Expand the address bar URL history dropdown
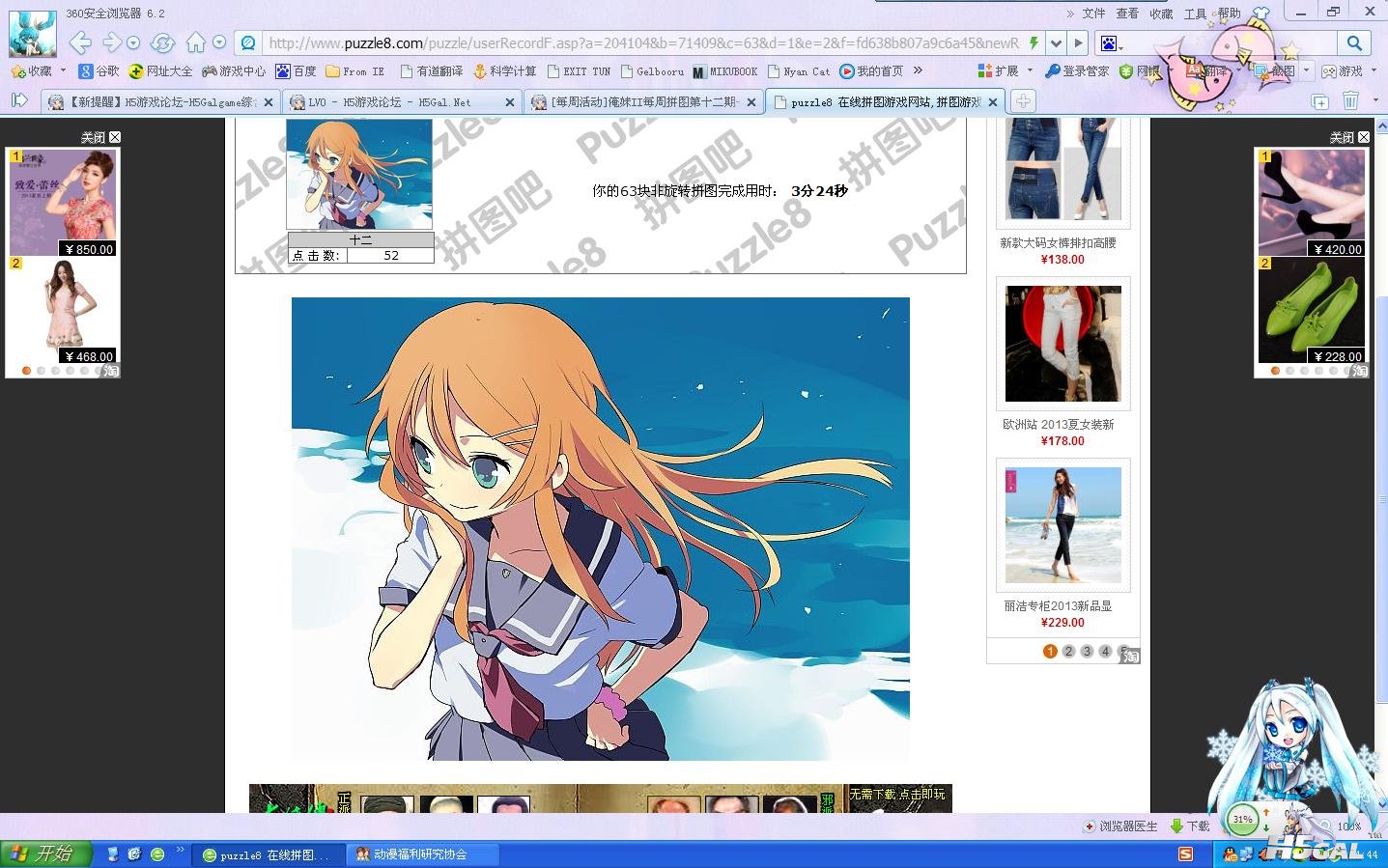 pyautogui.click(x=1056, y=42)
